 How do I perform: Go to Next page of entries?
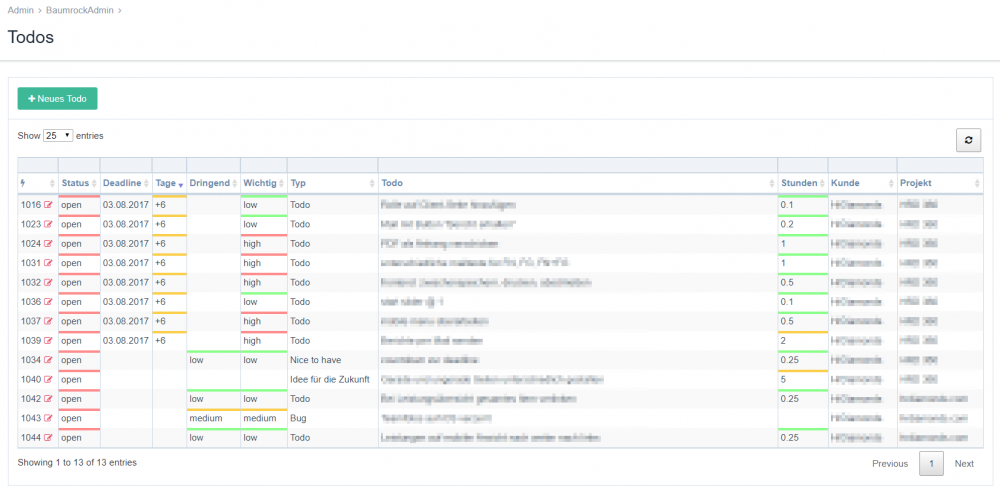(963, 464)
